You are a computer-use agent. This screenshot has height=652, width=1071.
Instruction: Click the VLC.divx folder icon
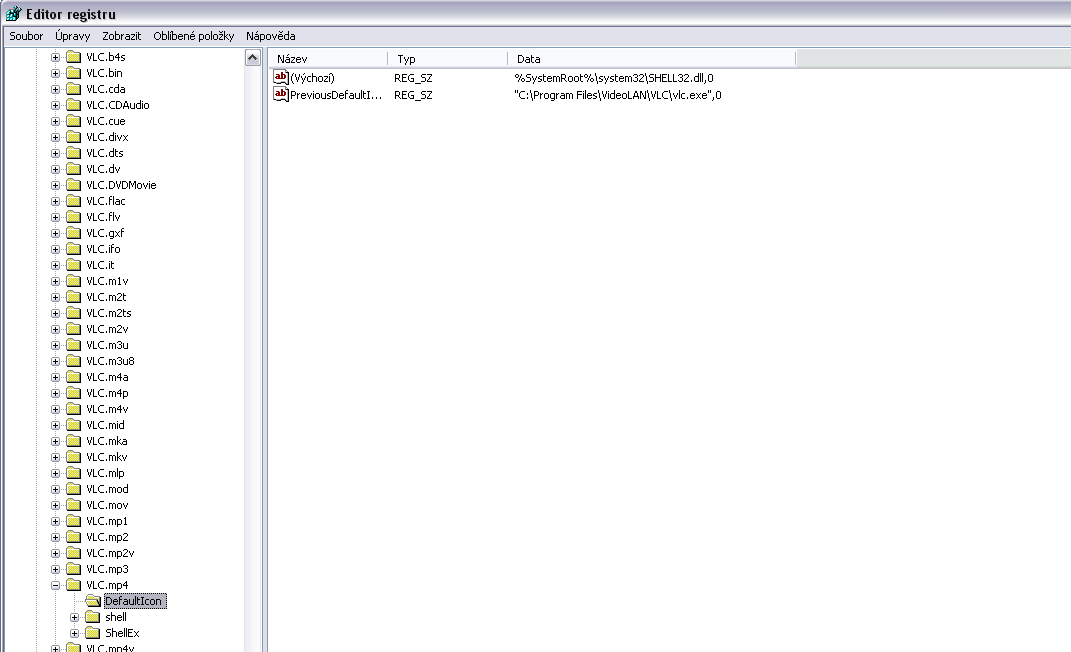(74, 137)
